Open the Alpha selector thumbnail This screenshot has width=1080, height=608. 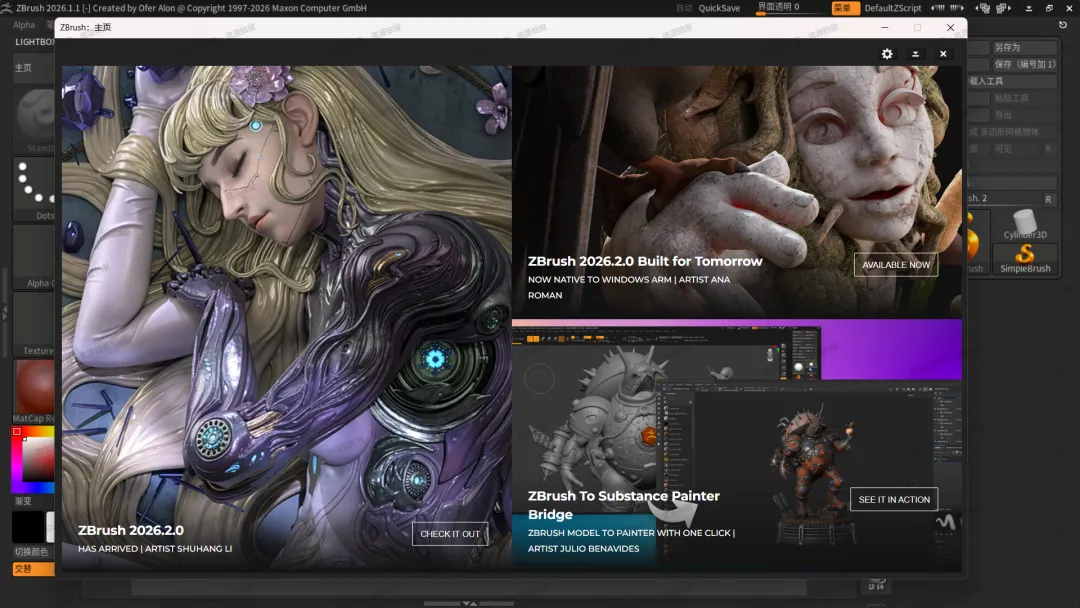tap(34, 255)
